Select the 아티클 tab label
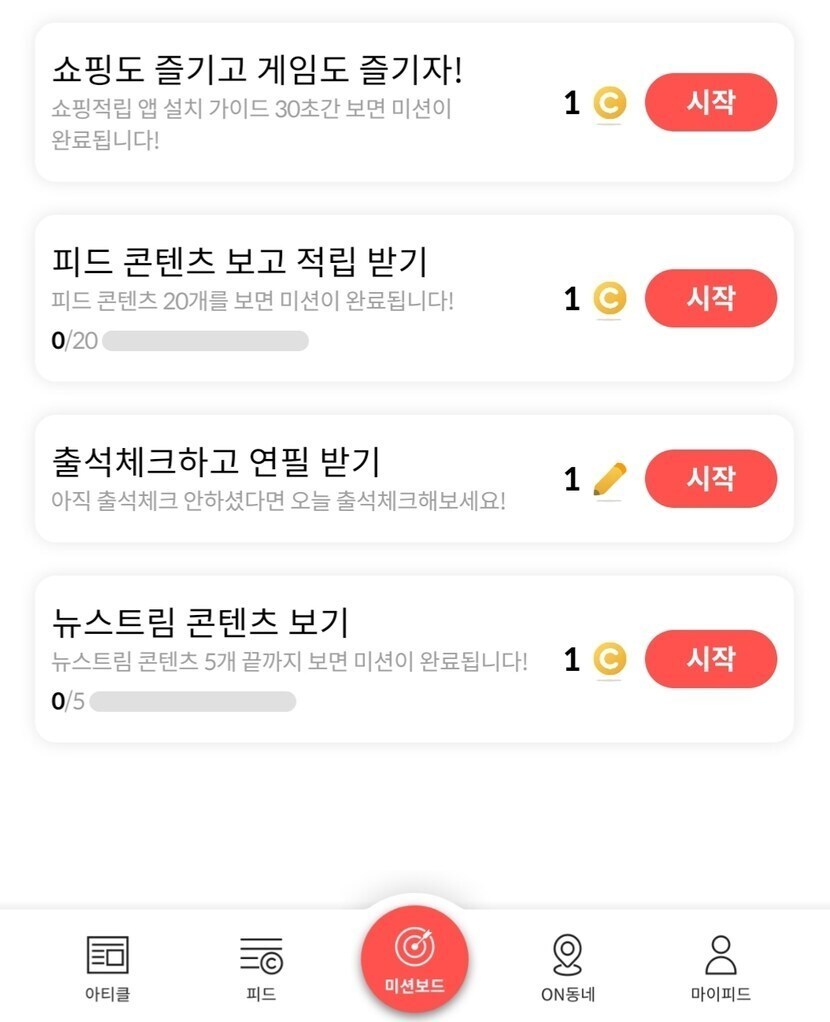This screenshot has width=830, height=1022. point(107,995)
